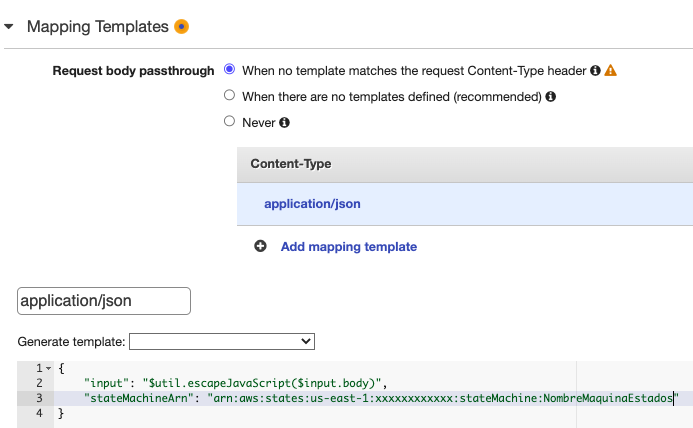The width and height of the screenshot is (693, 428).
Task: Open the application/json mapping template
Action: (x=312, y=204)
